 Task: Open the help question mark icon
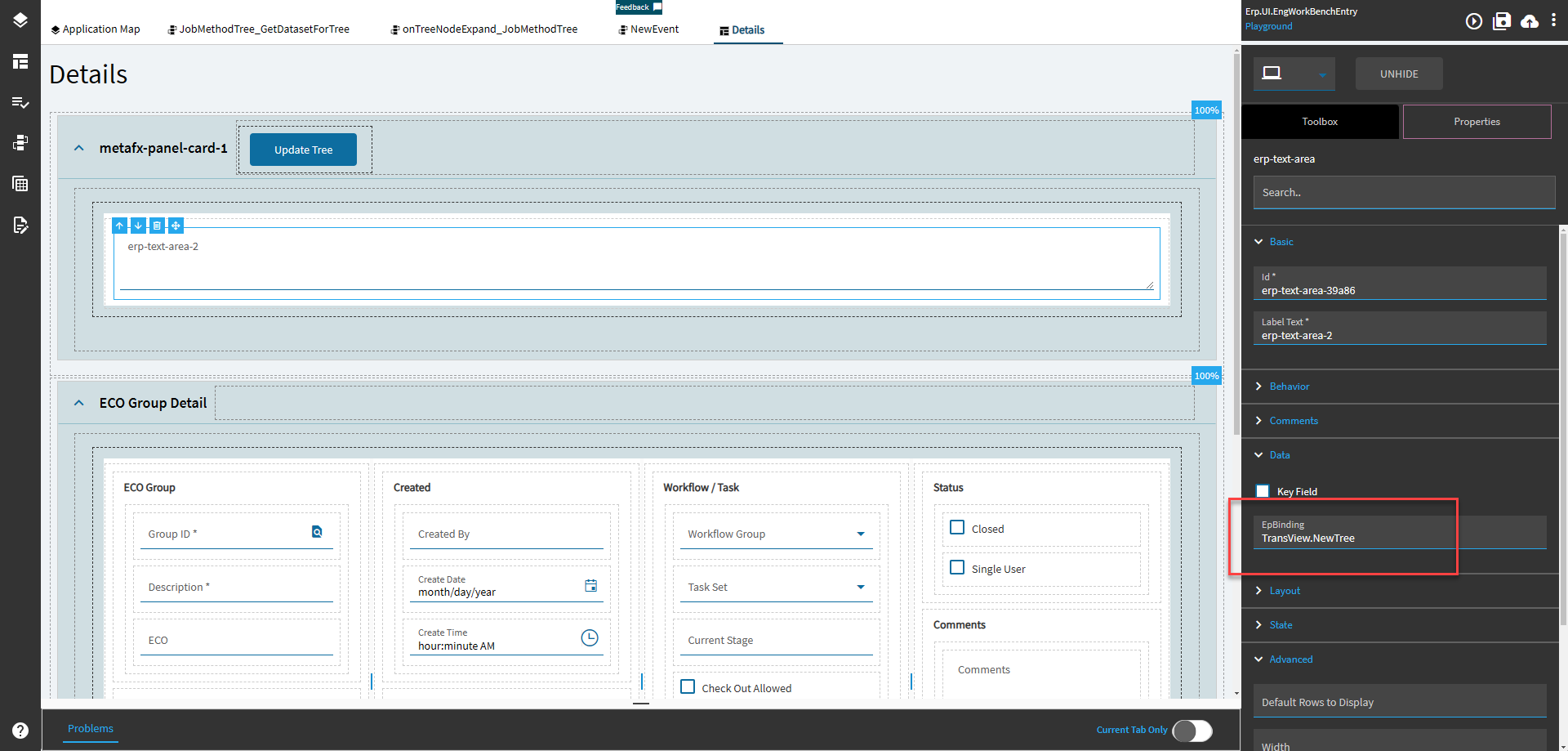20,731
